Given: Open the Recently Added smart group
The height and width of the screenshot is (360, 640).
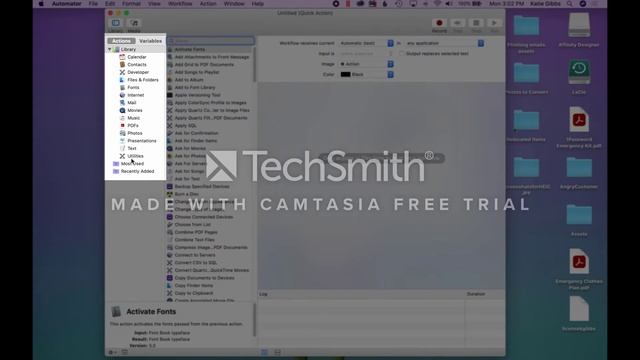Looking at the screenshot, I should [x=137, y=171].
